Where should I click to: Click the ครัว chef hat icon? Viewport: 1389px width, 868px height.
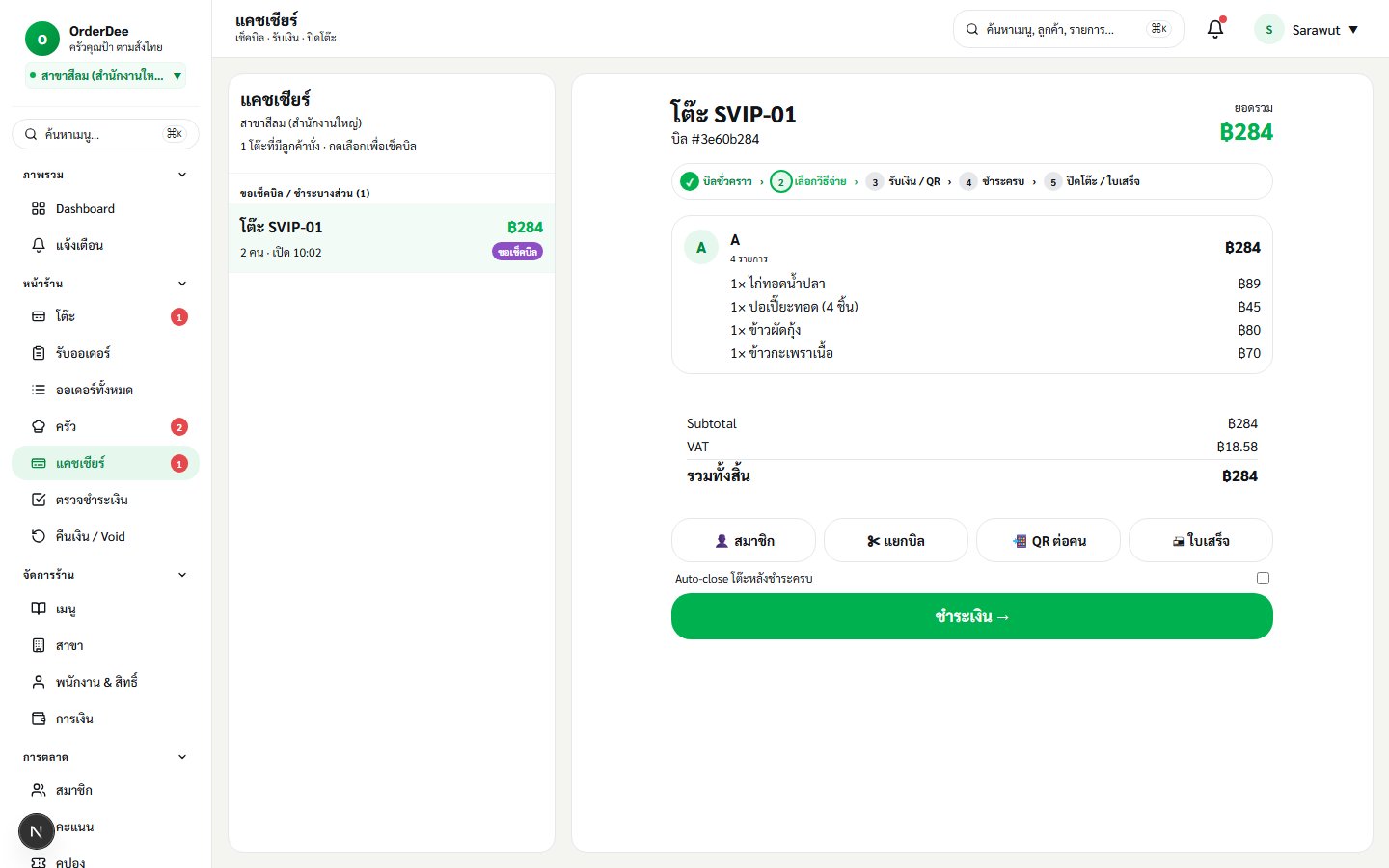coord(39,426)
